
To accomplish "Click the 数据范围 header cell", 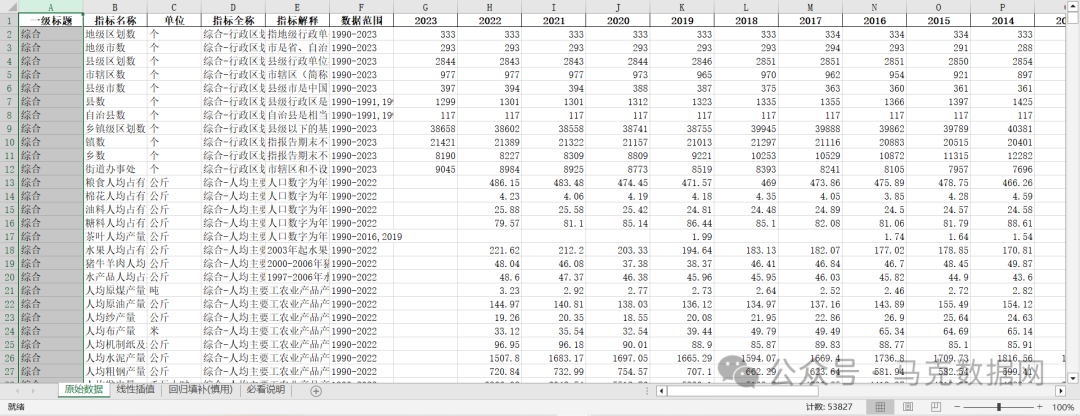I will coord(361,21).
